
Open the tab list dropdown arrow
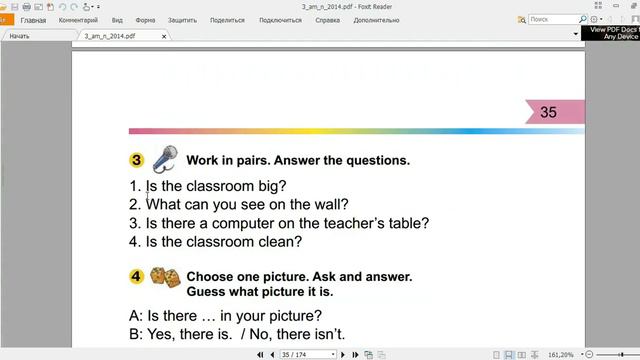pyautogui.click(x=576, y=33)
